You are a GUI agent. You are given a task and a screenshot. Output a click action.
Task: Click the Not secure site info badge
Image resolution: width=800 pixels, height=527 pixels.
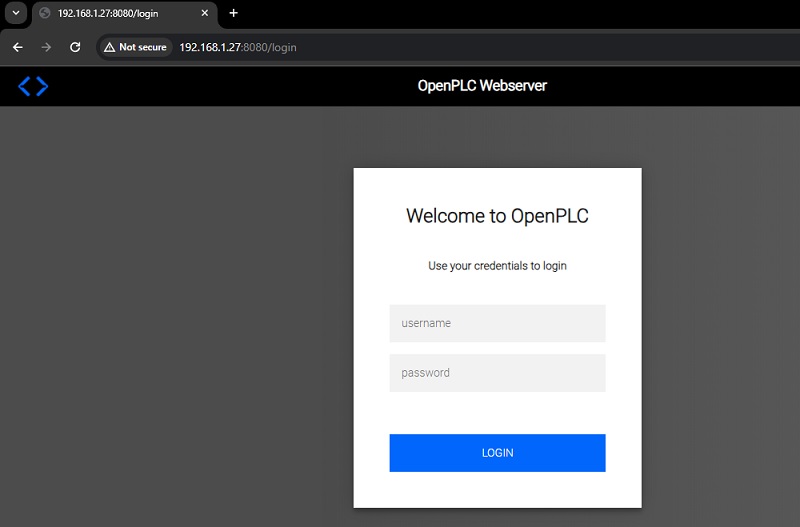[135, 47]
